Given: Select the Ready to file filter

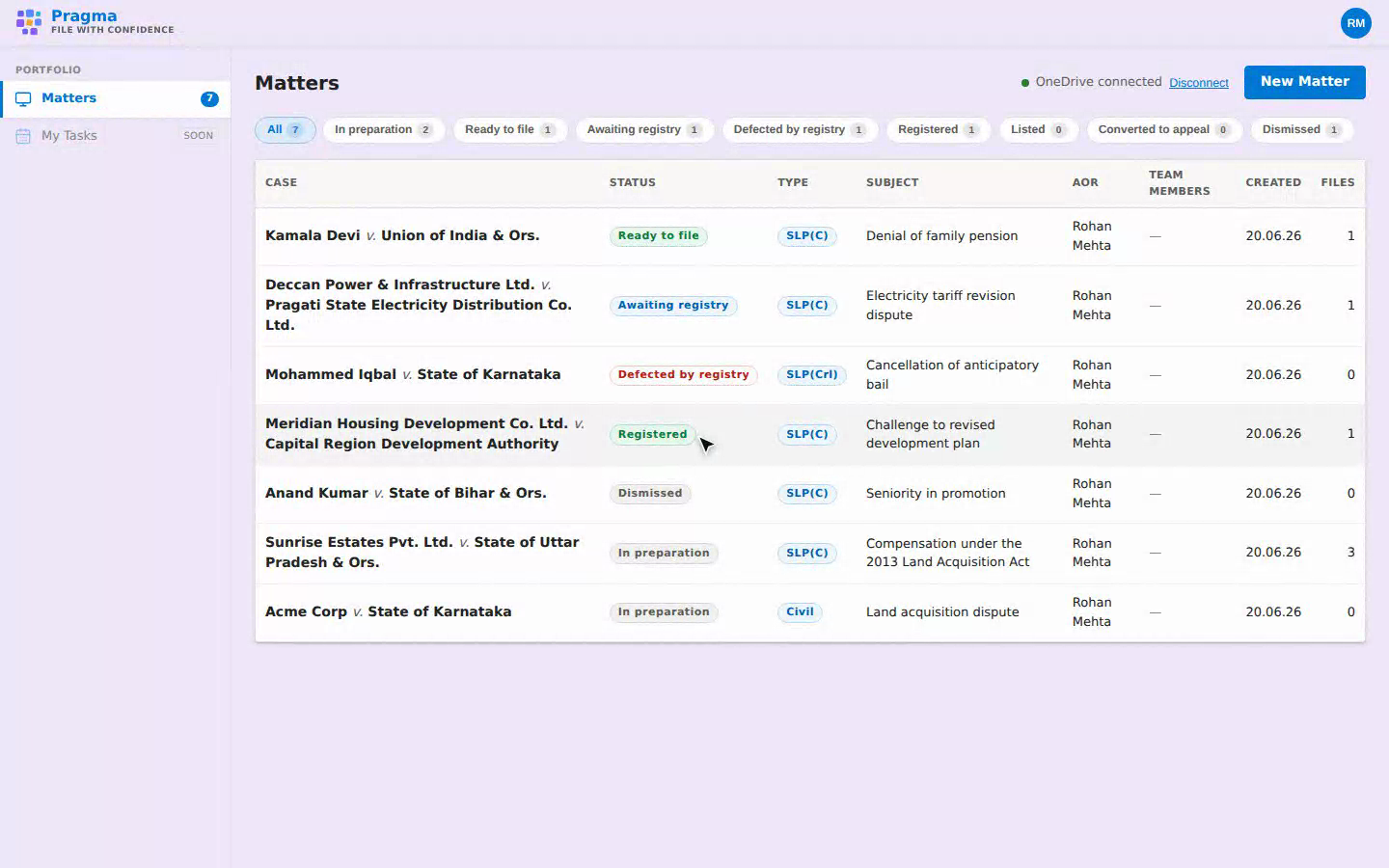Looking at the screenshot, I should (509, 130).
